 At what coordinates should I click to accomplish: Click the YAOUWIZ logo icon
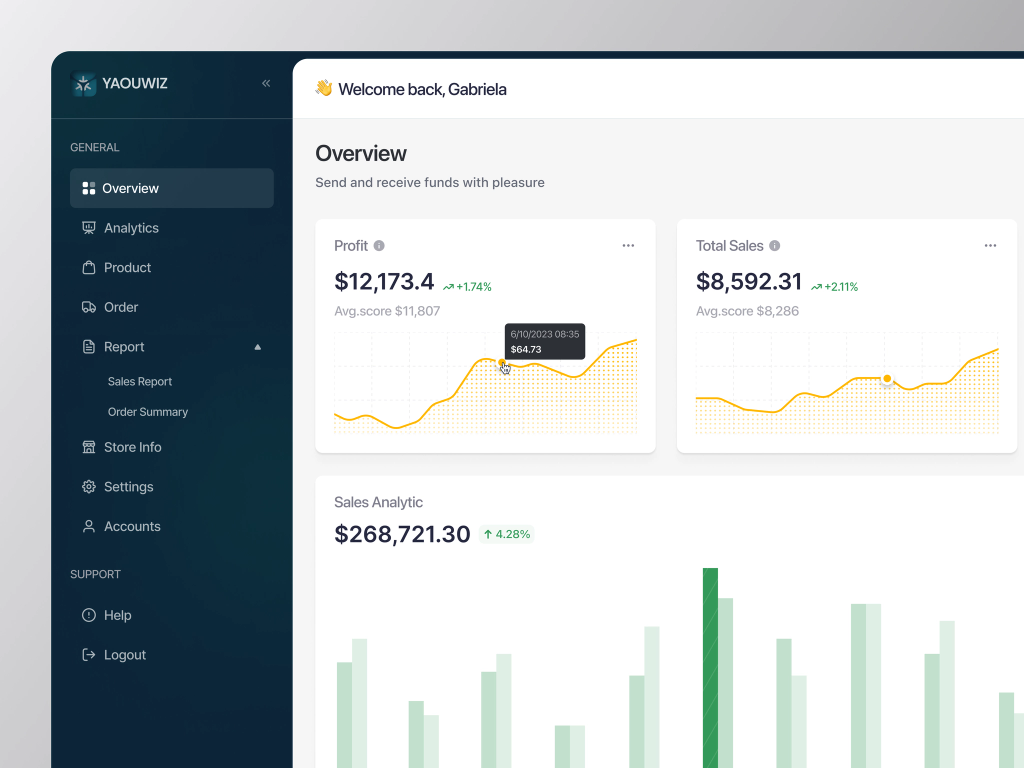(x=84, y=84)
